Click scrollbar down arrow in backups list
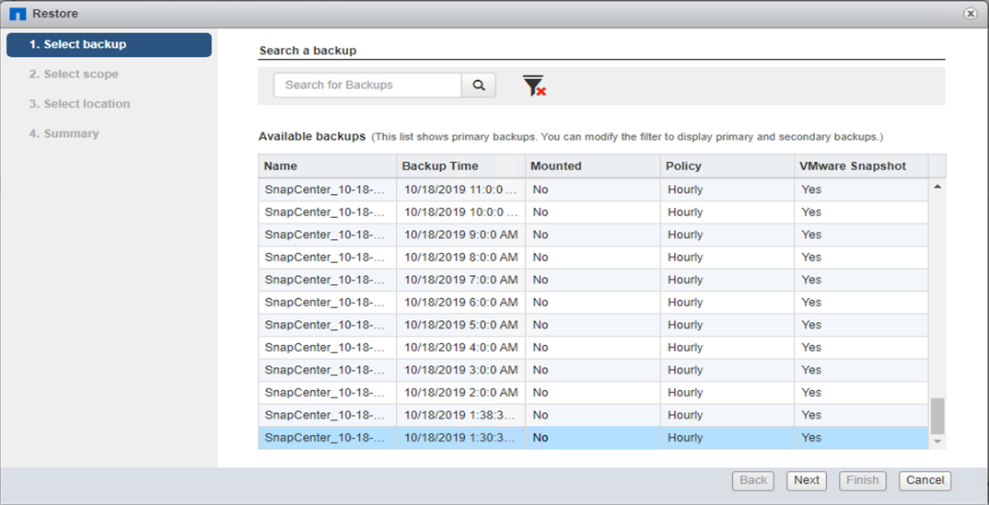The width and height of the screenshot is (989, 505). coord(937,442)
